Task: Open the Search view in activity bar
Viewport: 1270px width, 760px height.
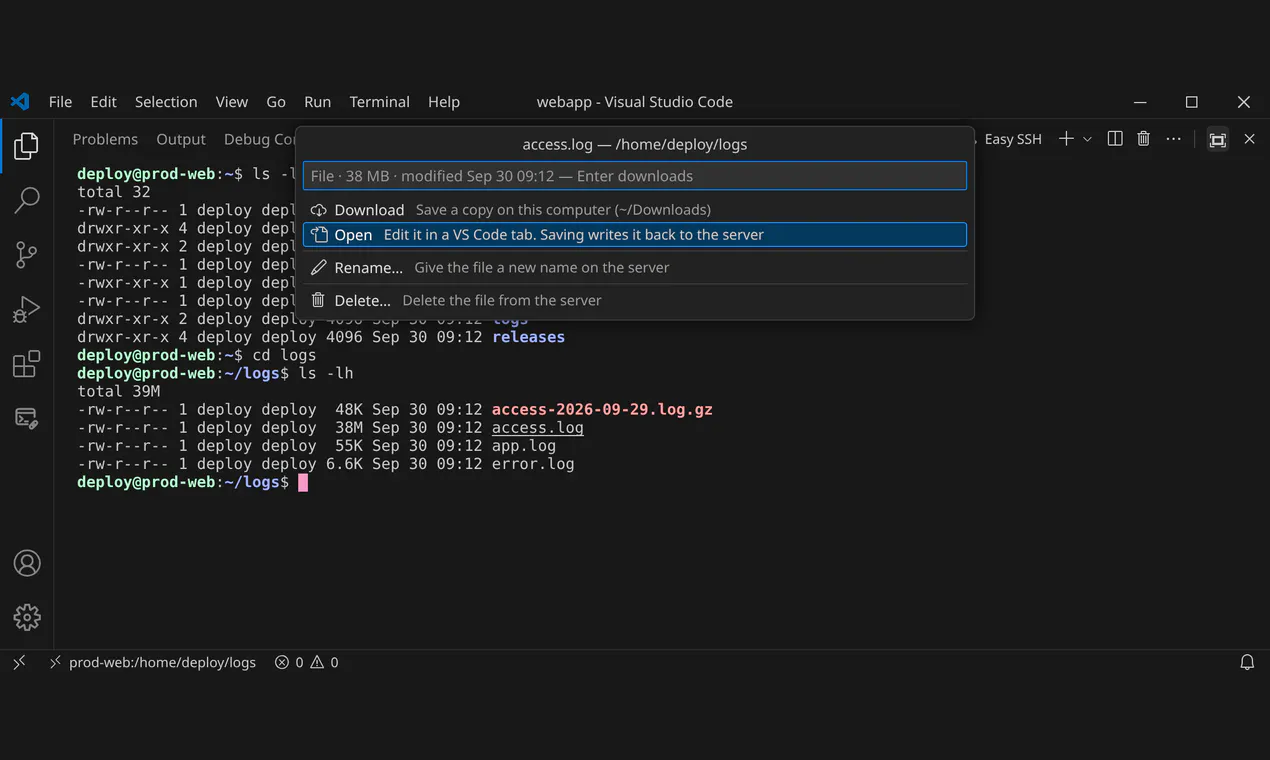Action: [27, 200]
